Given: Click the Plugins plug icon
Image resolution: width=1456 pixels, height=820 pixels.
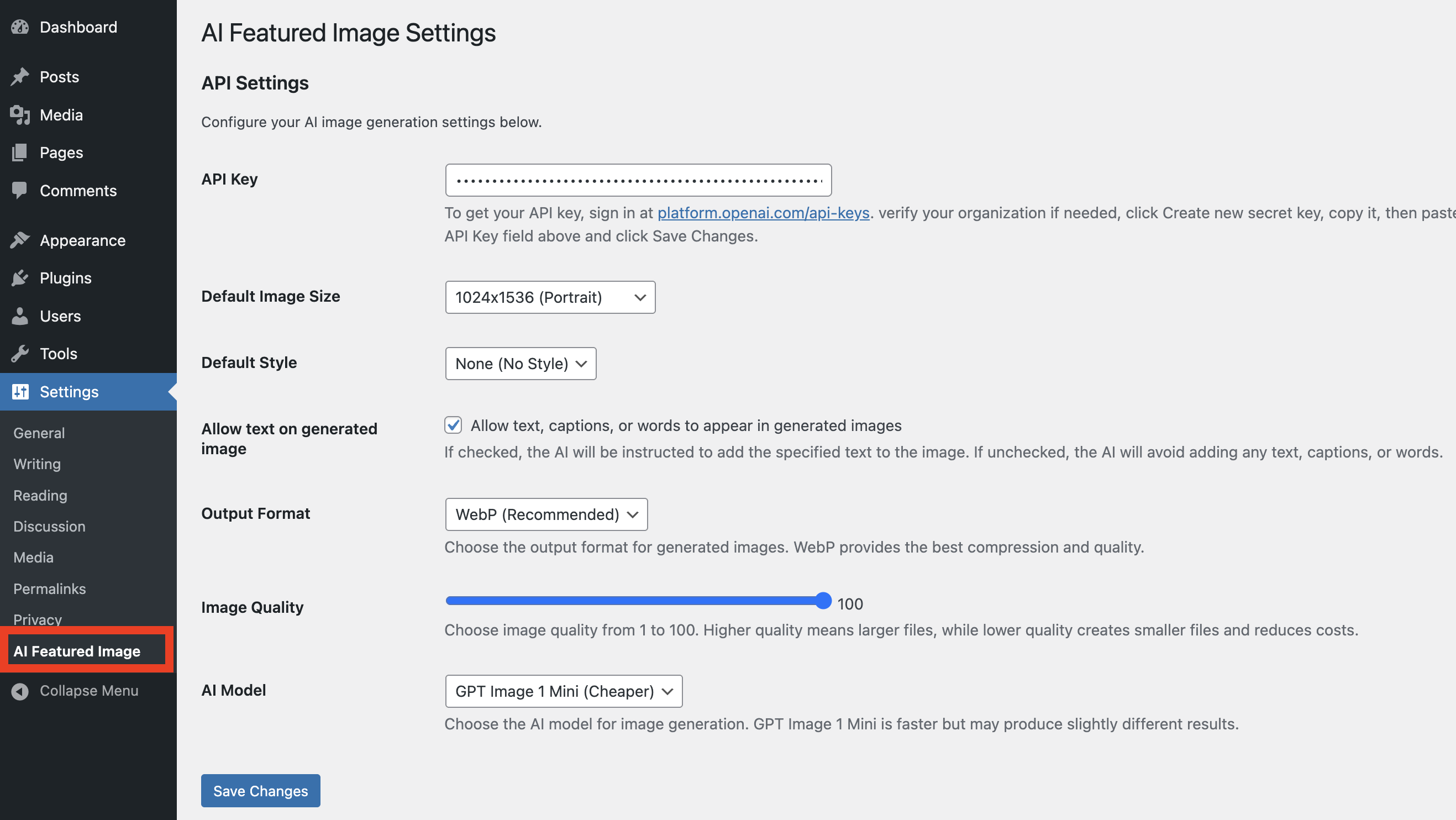Looking at the screenshot, I should point(20,278).
